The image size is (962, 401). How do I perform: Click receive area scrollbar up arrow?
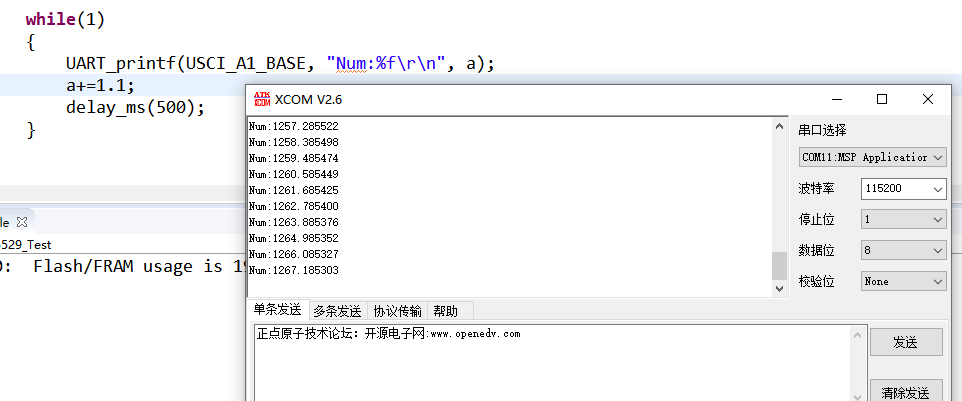(x=779, y=126)
